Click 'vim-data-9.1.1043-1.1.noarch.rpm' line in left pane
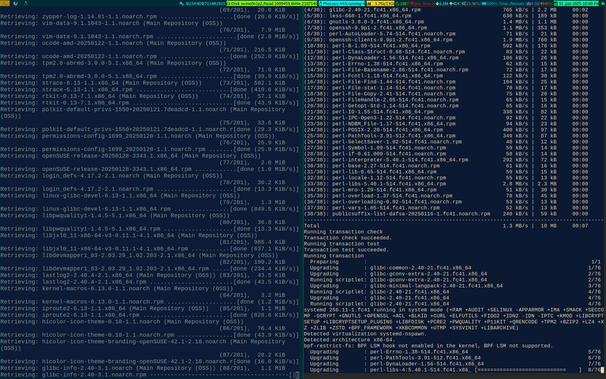Image resolution: width=606 pixels, height=379 pixels. [150, 36]
